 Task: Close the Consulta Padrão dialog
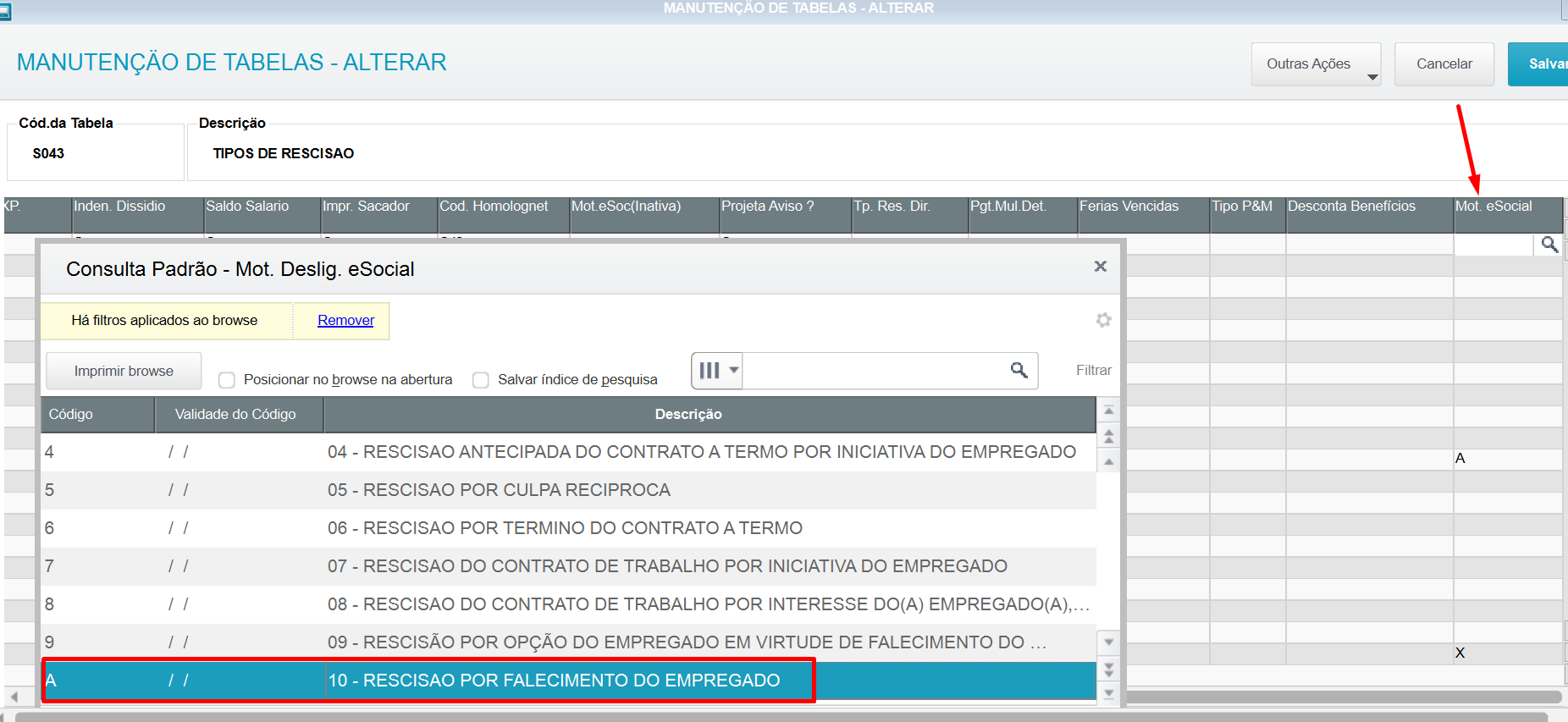(1100, 267)
